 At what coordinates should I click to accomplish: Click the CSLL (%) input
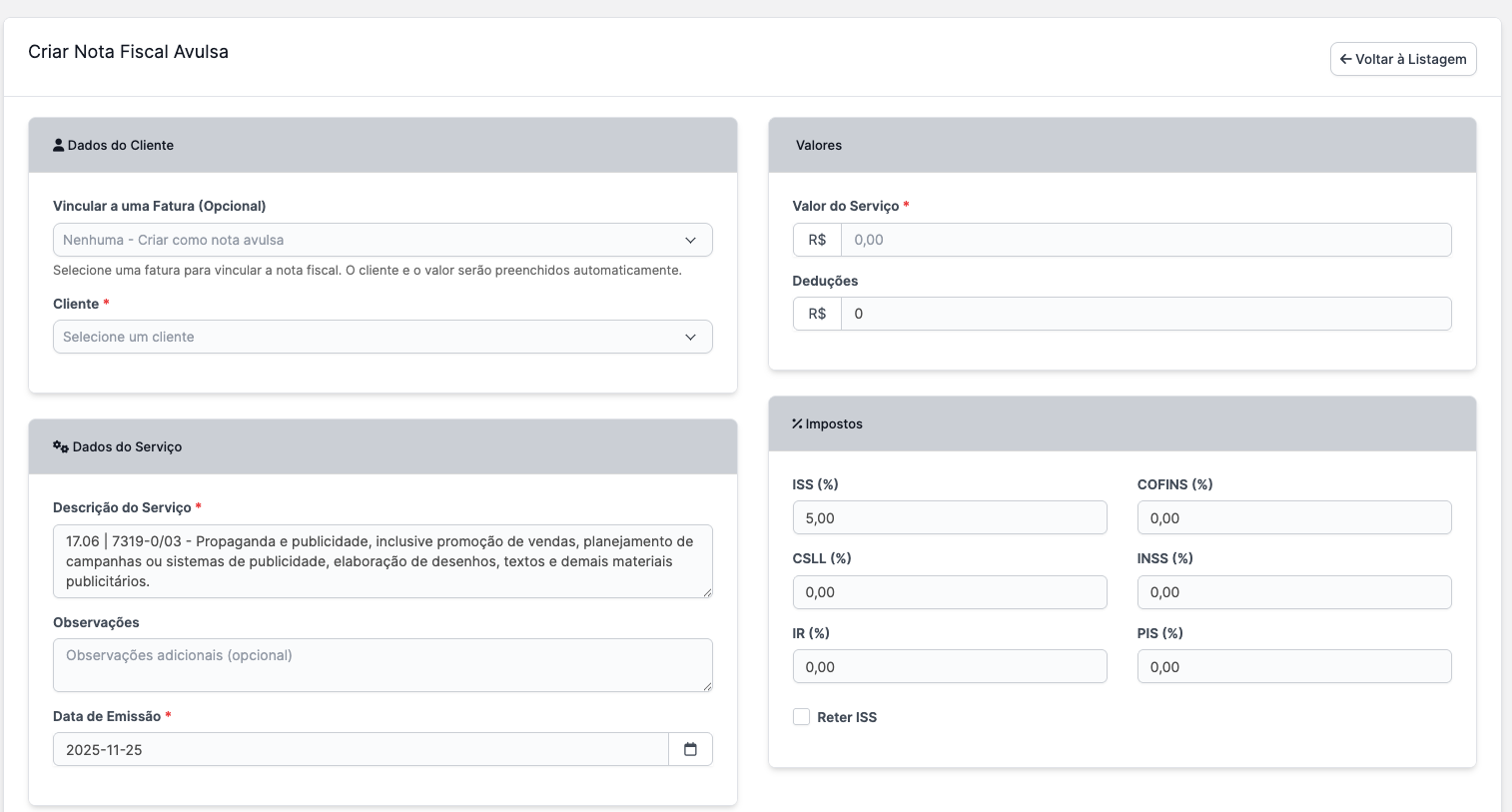pyautogui.click(x=949, y=591)
